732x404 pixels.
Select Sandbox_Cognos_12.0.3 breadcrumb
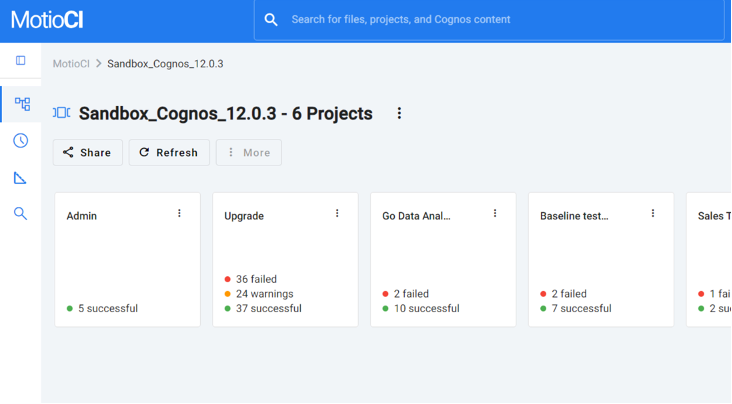(165, 64)
